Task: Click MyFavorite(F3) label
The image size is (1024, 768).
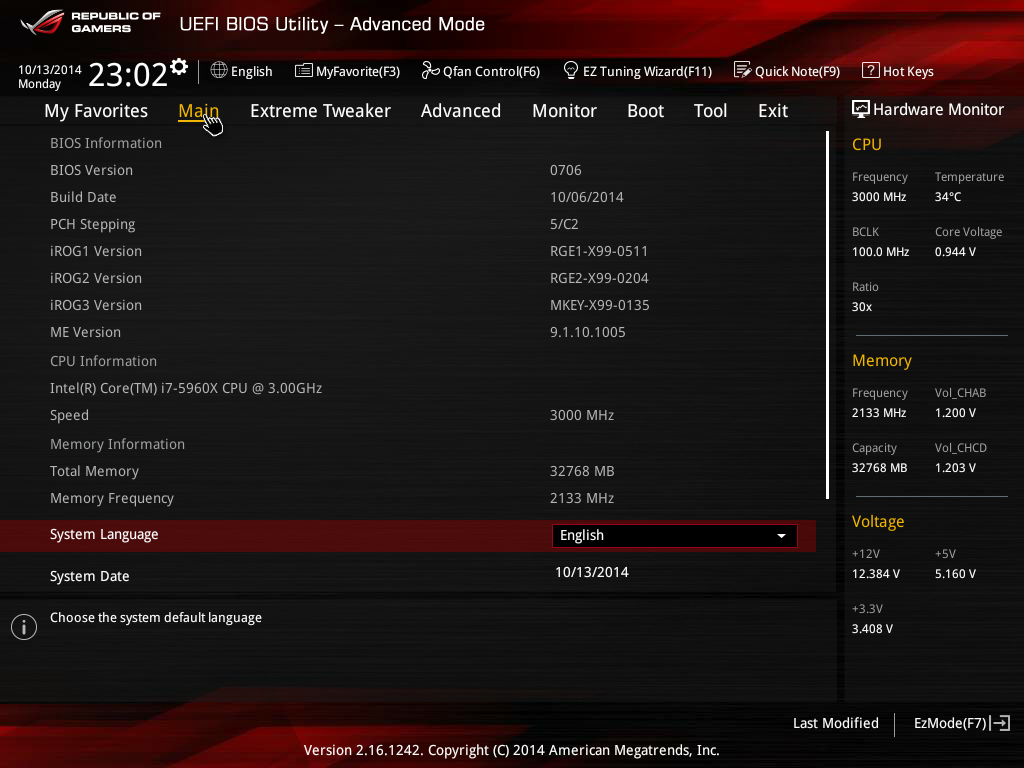Action: click(x=358, y=71)
